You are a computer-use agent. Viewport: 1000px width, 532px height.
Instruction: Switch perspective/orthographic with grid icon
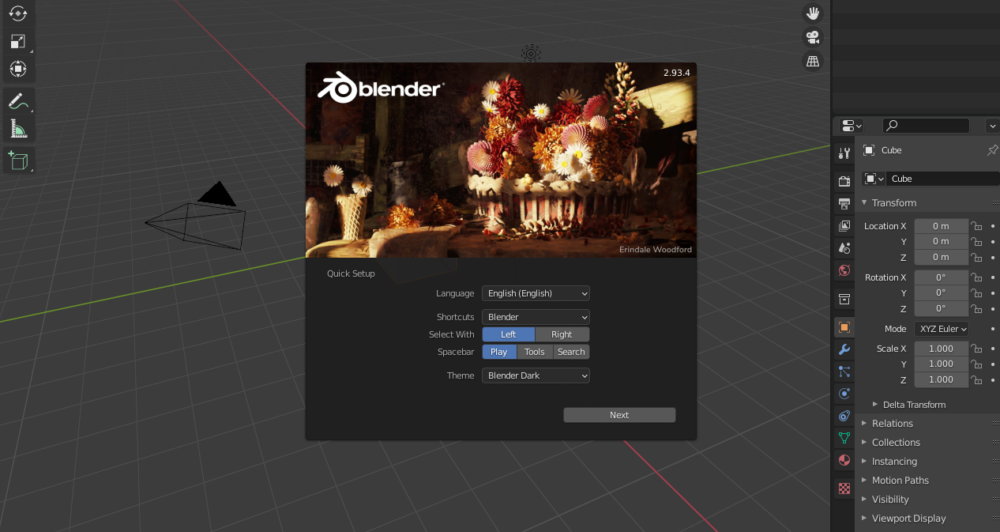coord(812,62)
